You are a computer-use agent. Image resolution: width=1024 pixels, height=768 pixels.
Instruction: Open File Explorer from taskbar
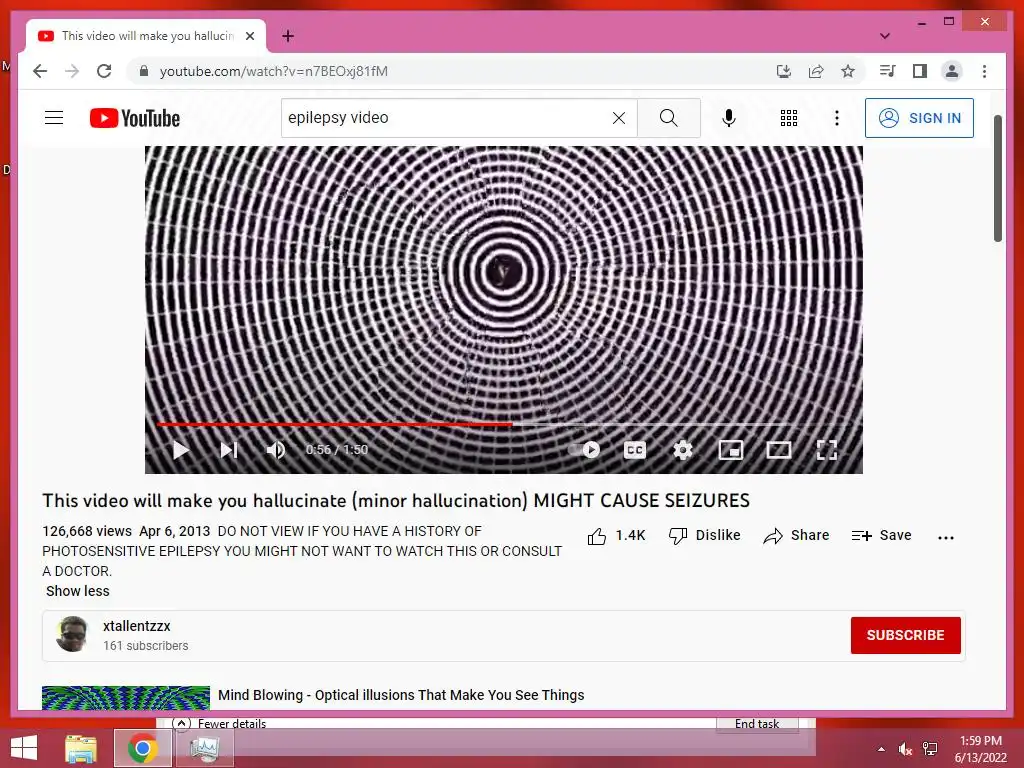click(81, 748)
